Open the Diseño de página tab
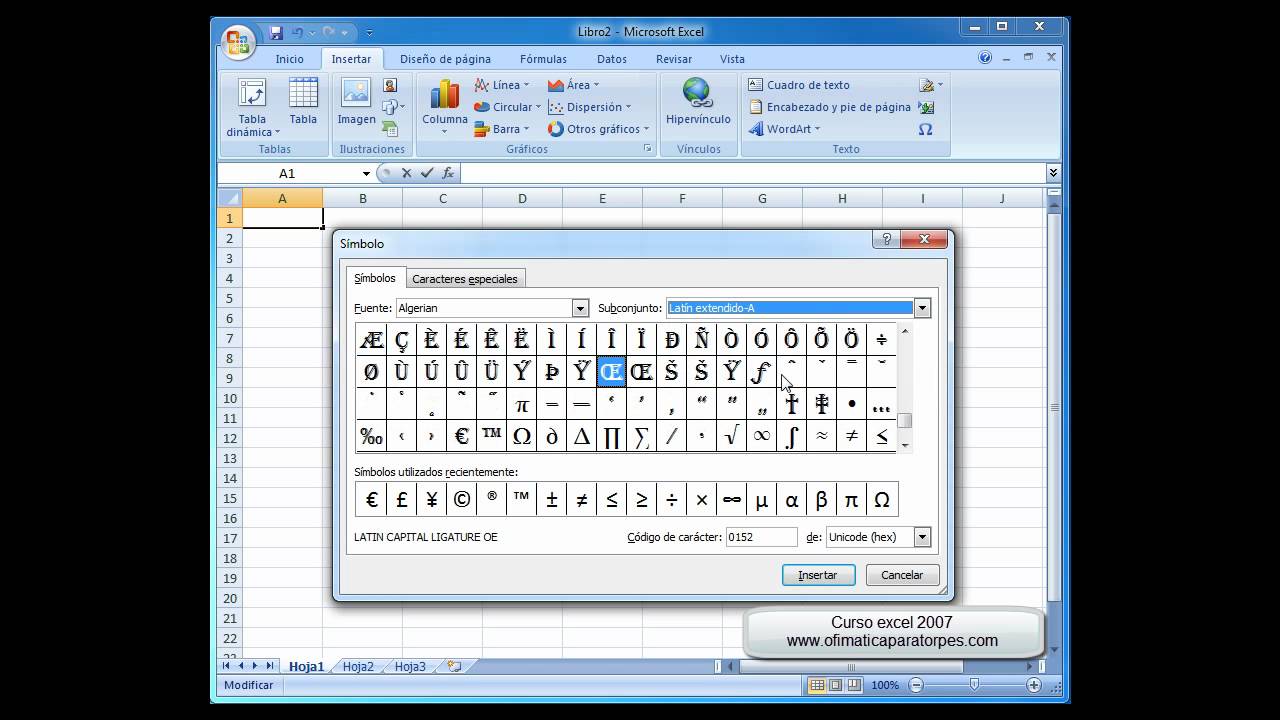Viewport: 1280px width, 720px height. click(446, 59)
